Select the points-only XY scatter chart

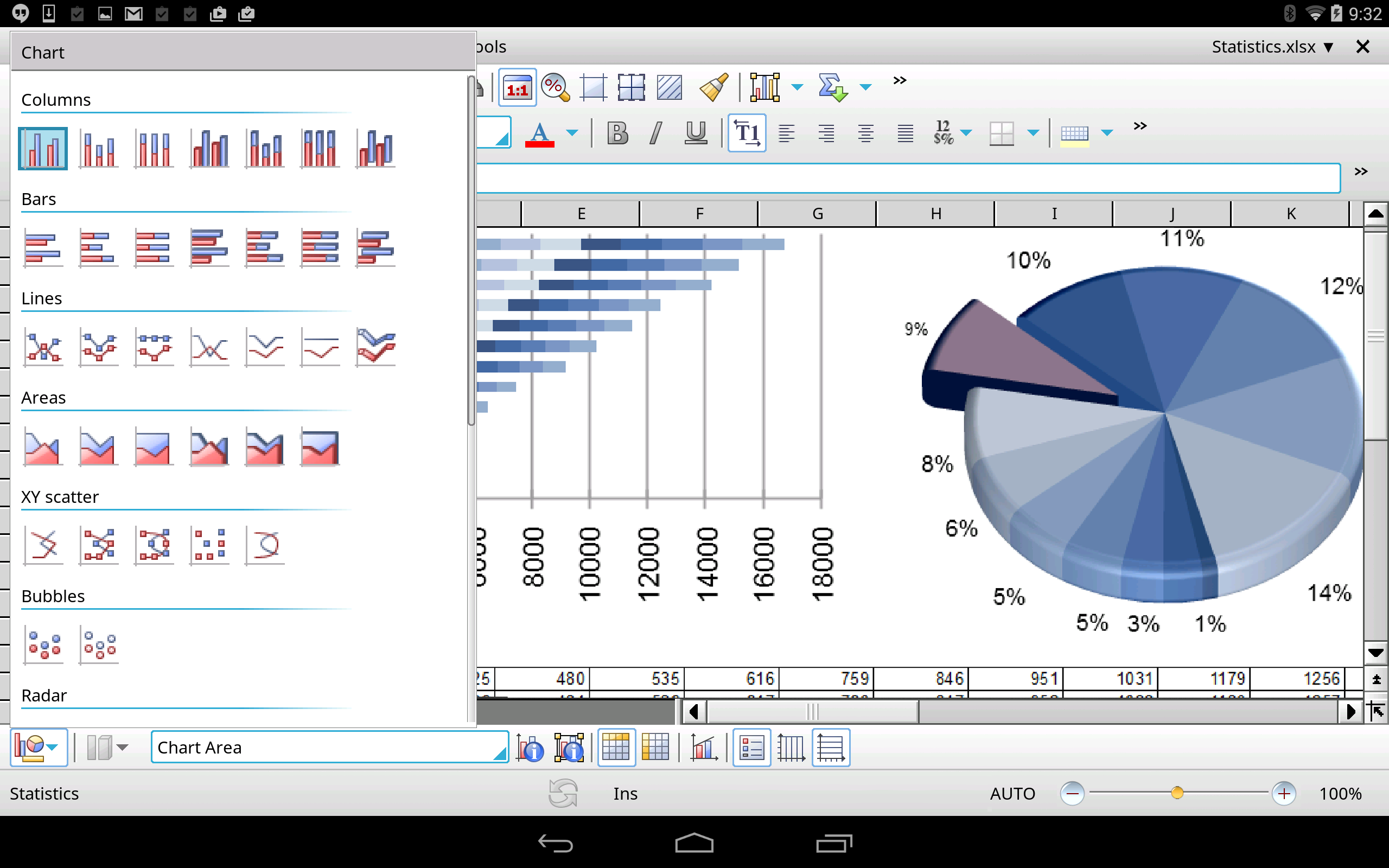point(209,545)
